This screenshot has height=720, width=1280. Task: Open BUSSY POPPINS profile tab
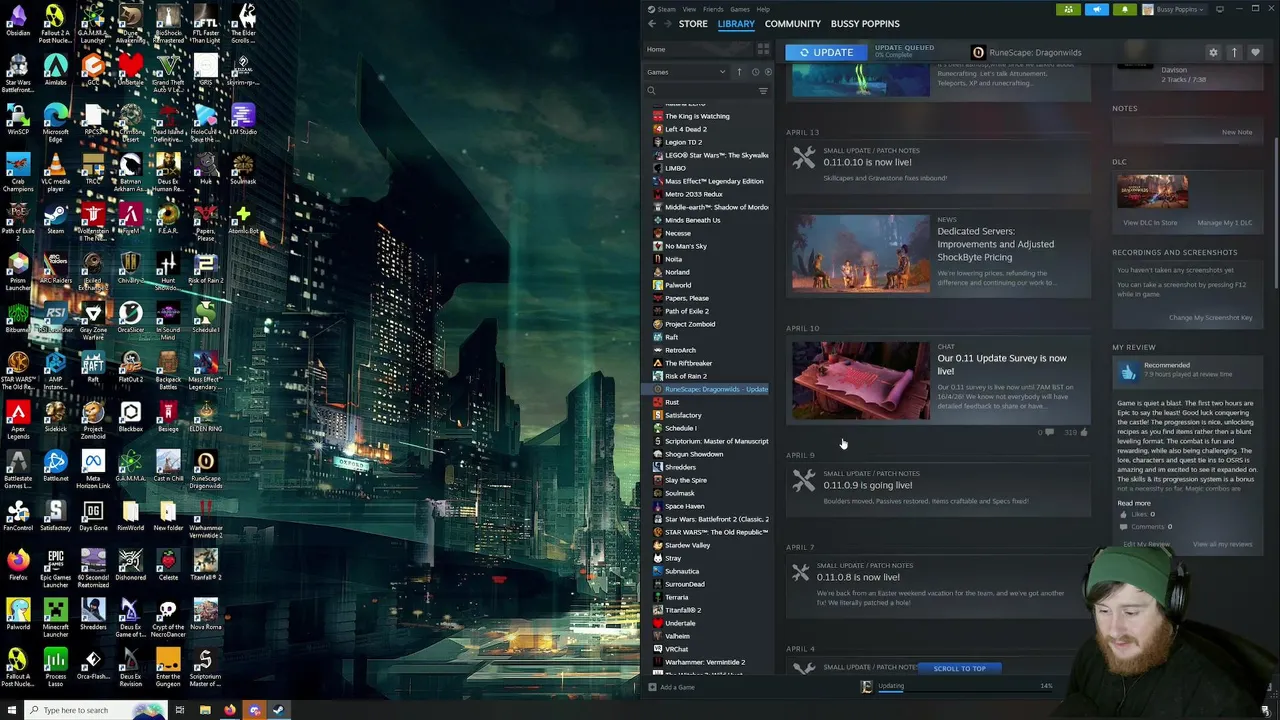point(865,24)
